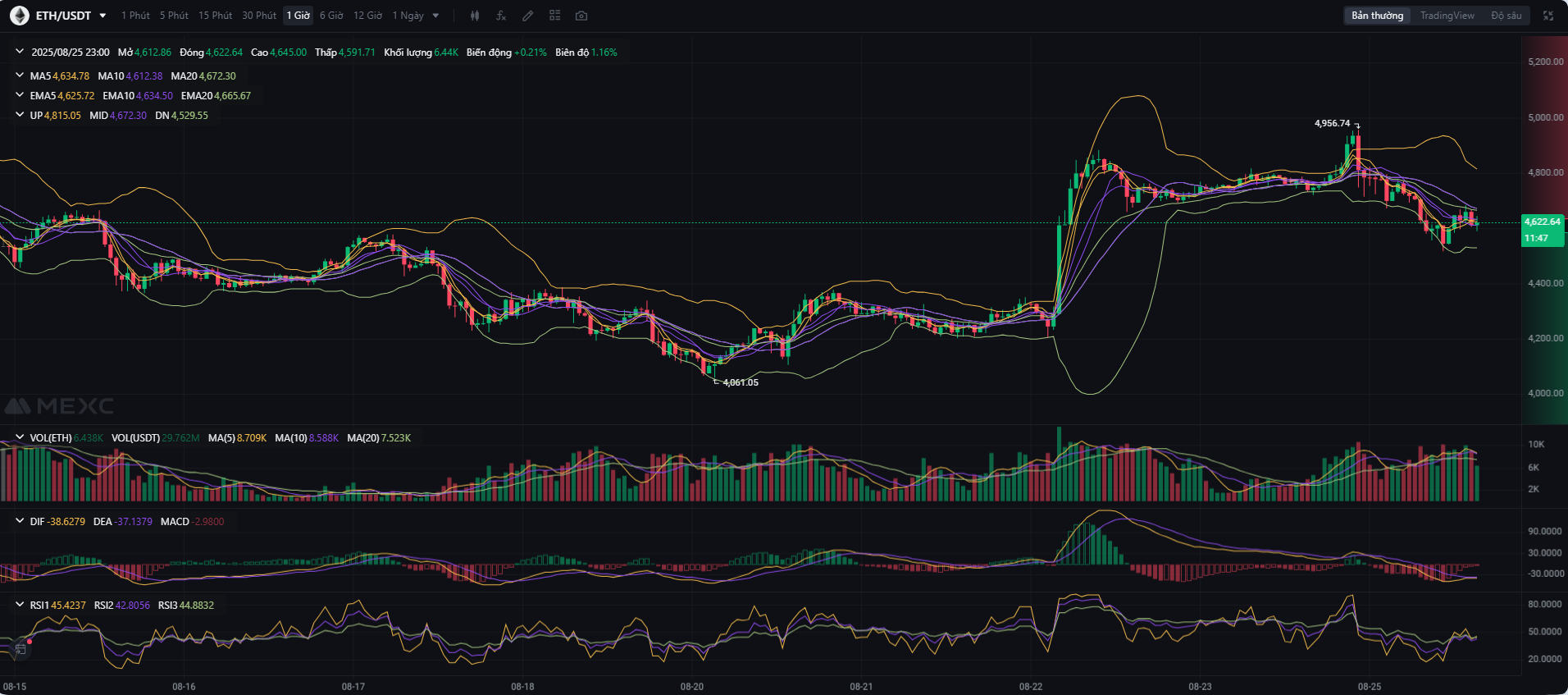The width and height of the screenshot is (1568, 695).
Task: Click the DIF value -38.6279
Action: pyautogui.click(x=66, y=521)
